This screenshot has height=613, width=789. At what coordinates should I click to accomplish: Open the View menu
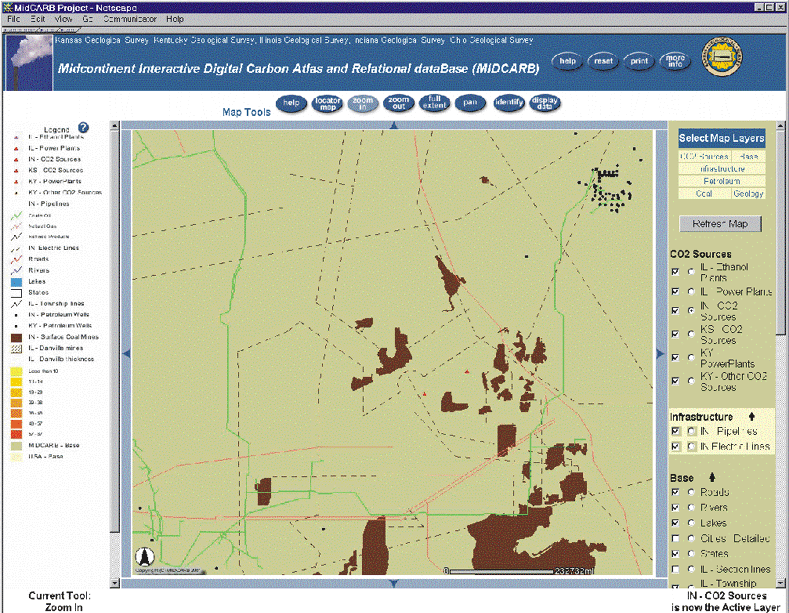point(63,19)
